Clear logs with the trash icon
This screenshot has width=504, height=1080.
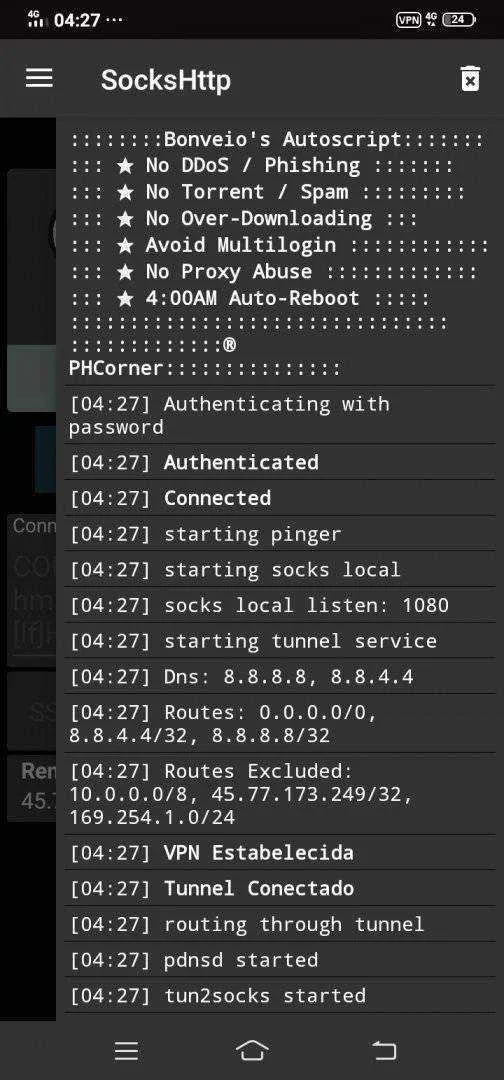point(470,79)
